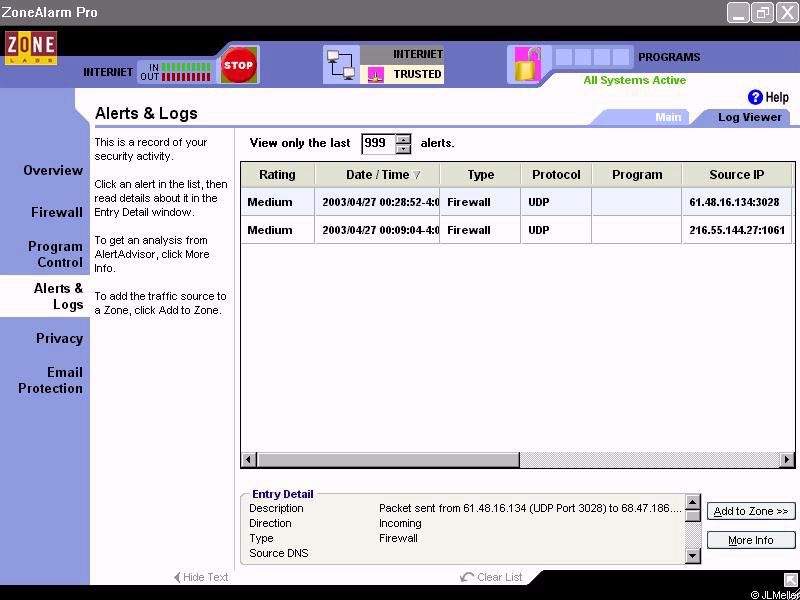800x600 pixels.
Task: Click the Zone Labs logo
Action: 31,47
